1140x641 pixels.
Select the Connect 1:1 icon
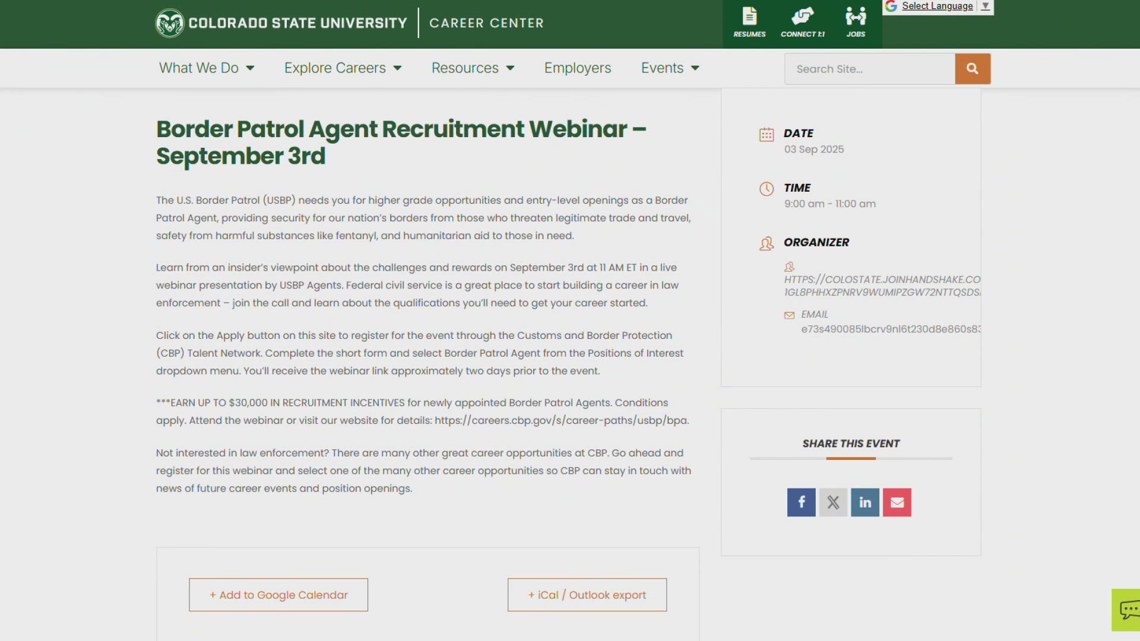pyautogui.click(x=802, y=21)
